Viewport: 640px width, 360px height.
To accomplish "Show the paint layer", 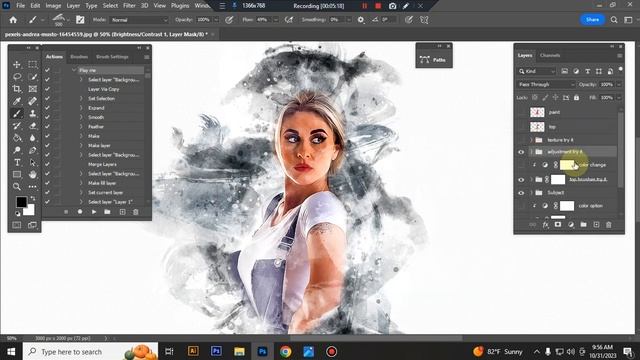I will tap(521, 112).
